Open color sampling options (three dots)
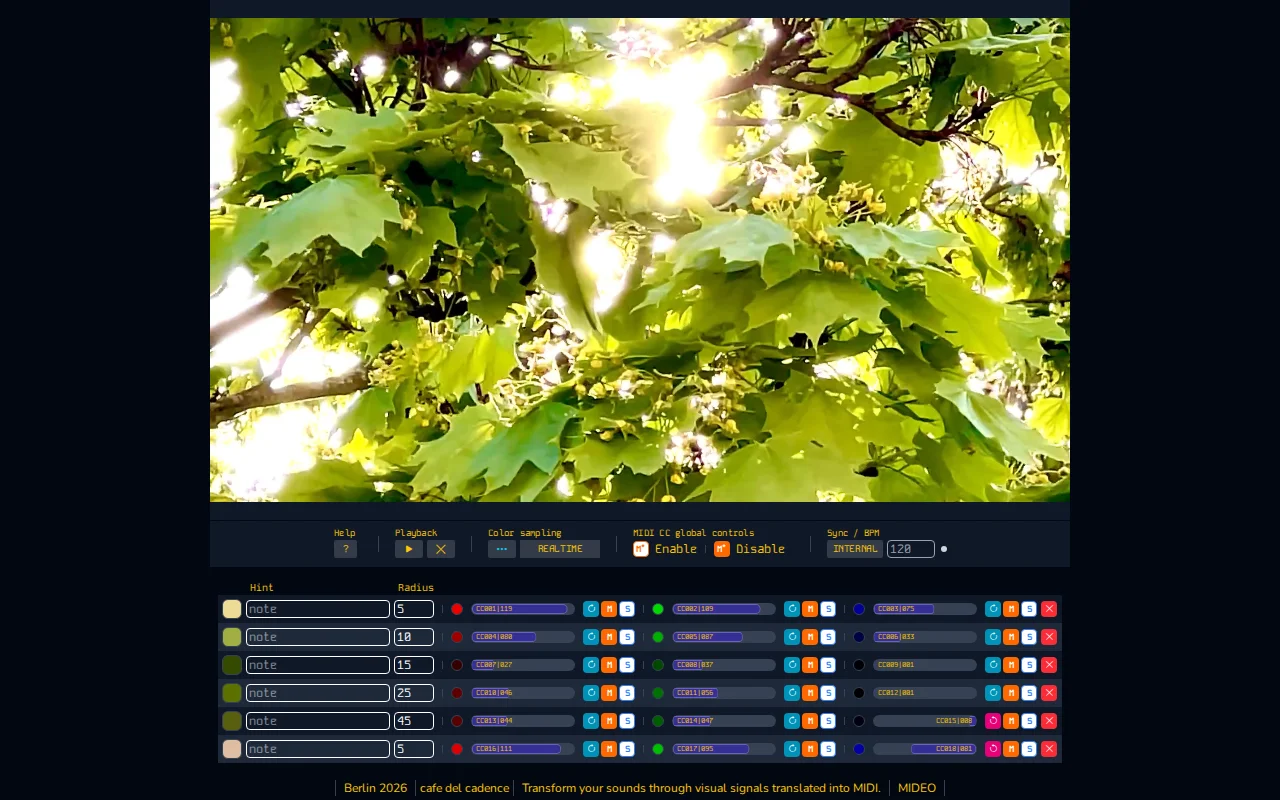The width and height of the screenshot is (1280, 800). [502, 549]
